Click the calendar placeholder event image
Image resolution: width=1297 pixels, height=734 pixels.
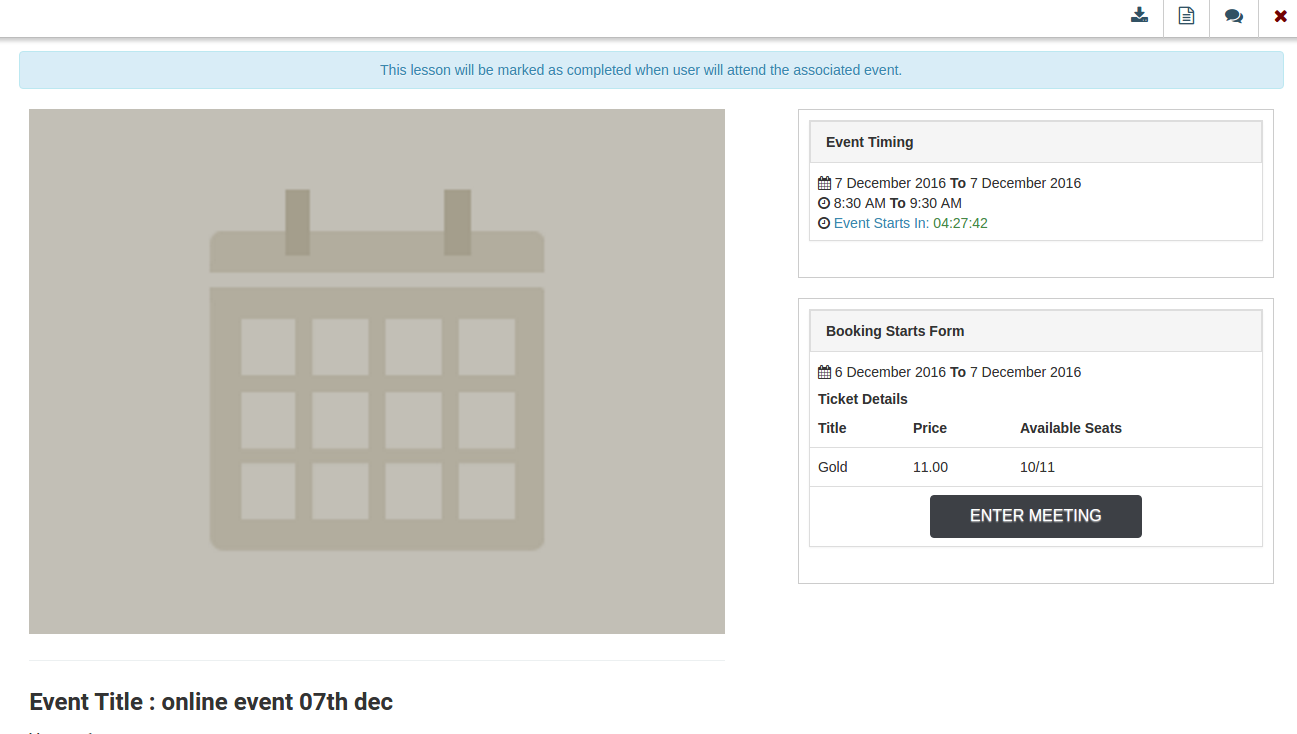376,371
